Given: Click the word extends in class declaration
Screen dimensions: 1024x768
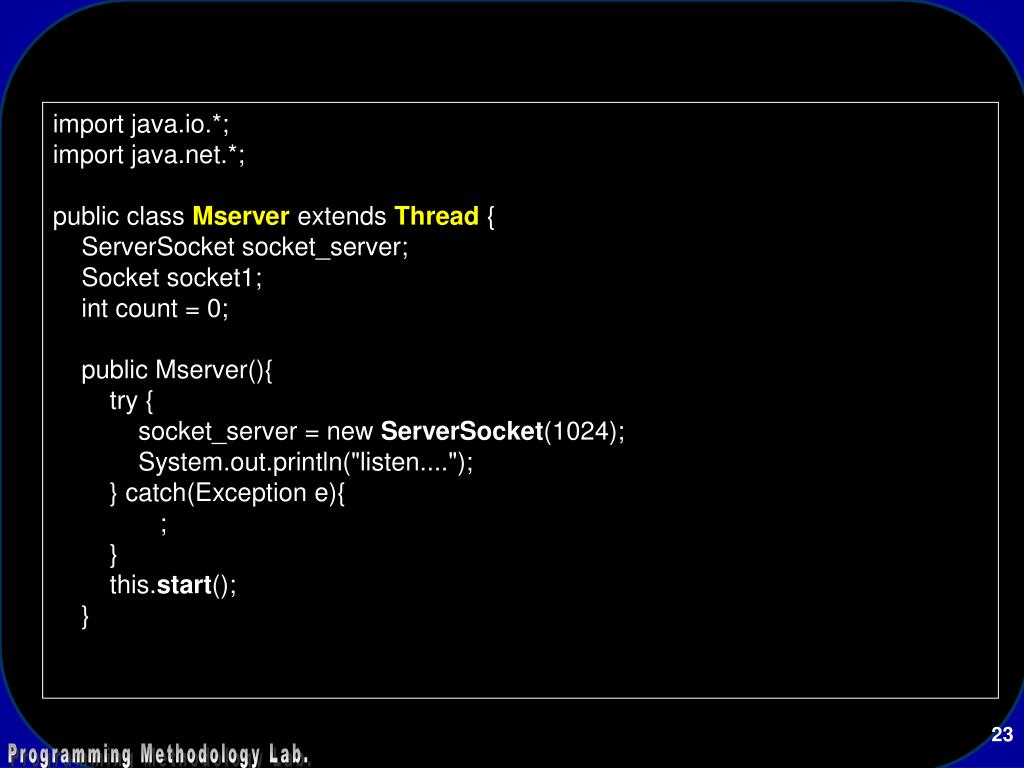Looking at the screenshot, I should pos(342,216).
